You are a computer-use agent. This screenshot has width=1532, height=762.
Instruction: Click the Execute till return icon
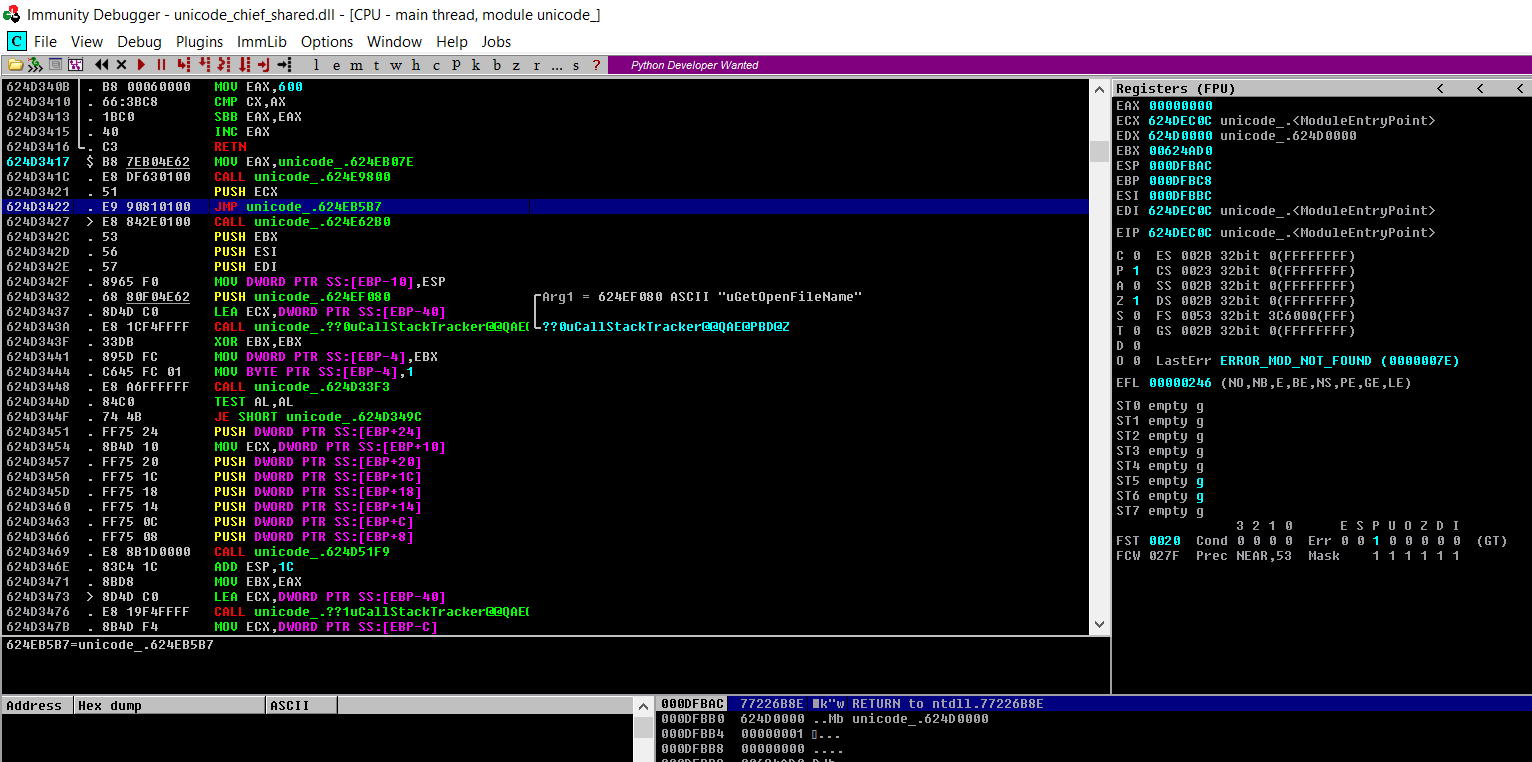264,65
